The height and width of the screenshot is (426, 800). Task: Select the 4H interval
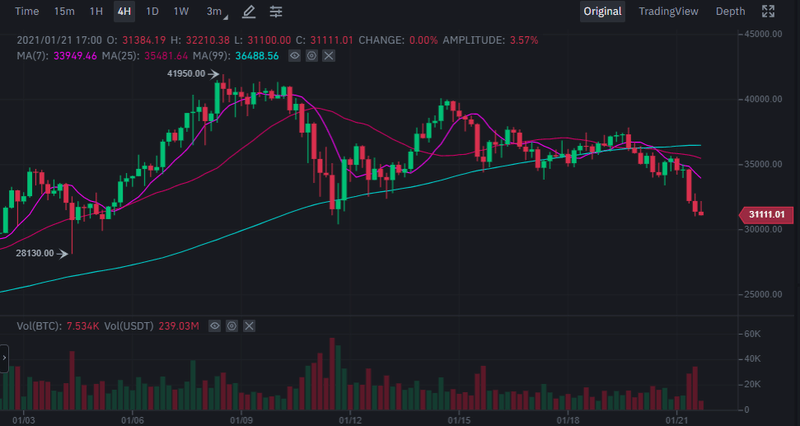[124, 12]
